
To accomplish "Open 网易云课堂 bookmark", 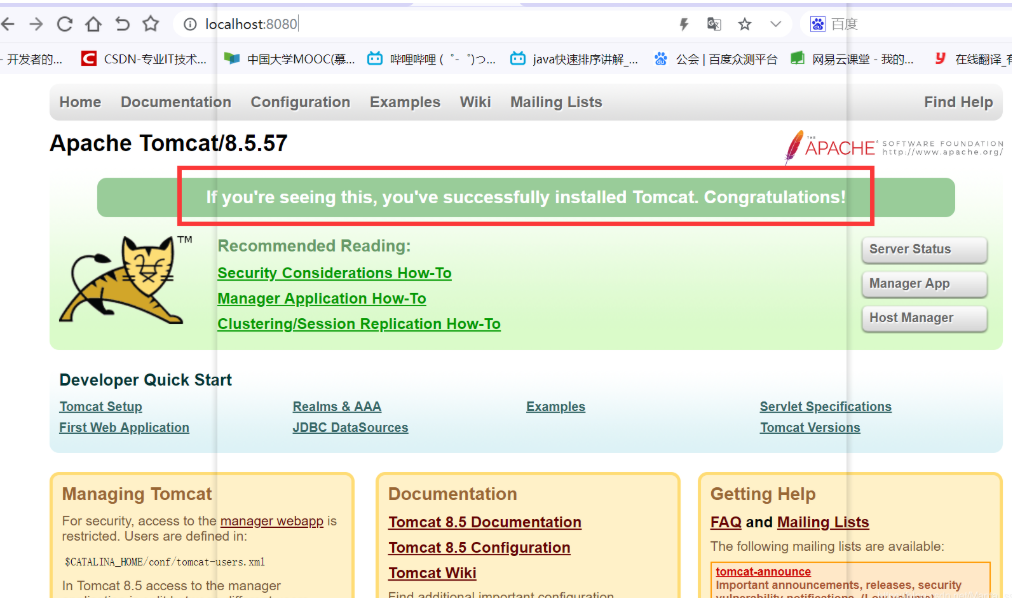I will [x=852, y=59].
